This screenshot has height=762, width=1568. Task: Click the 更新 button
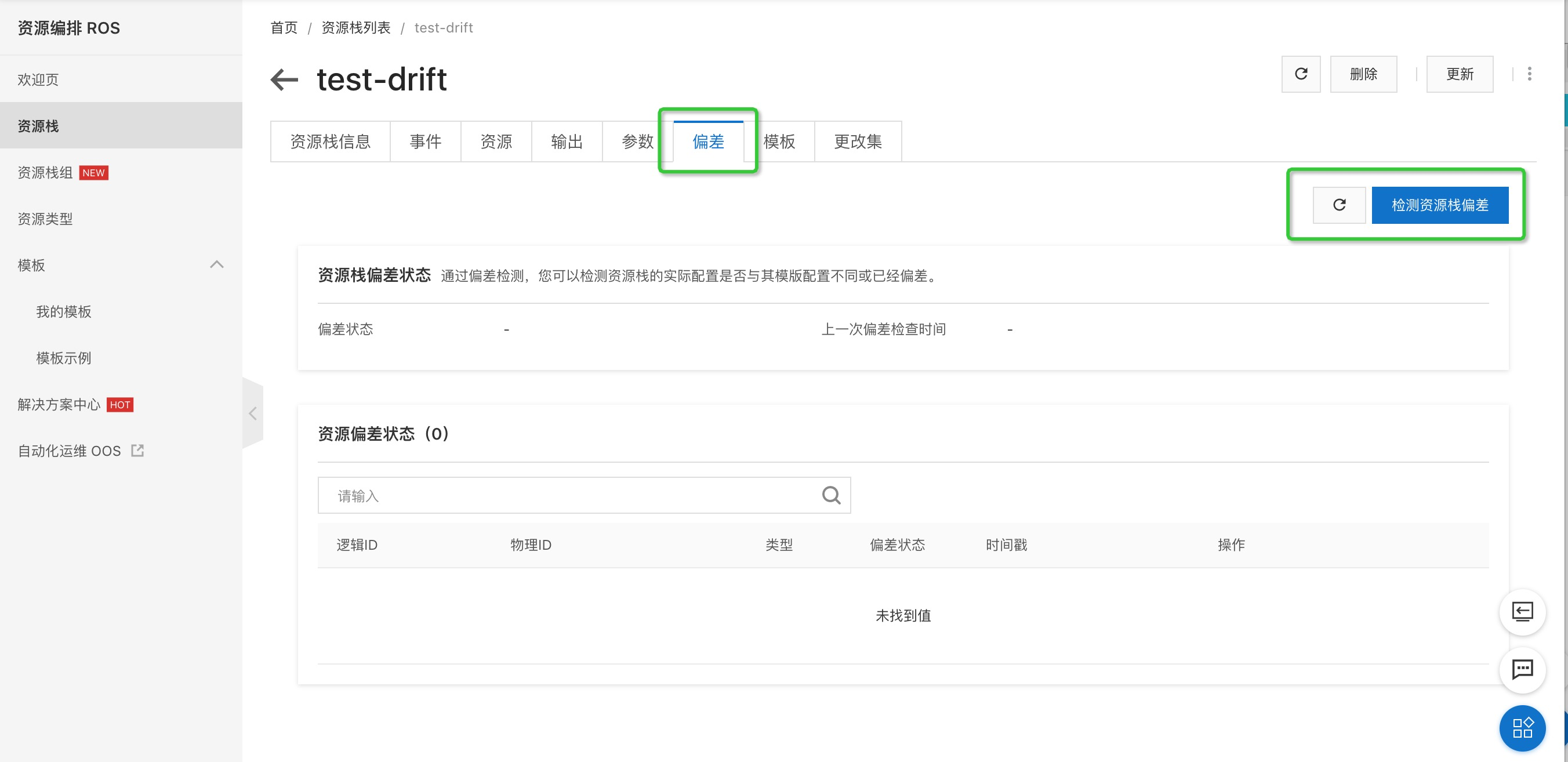point(1460,74)
